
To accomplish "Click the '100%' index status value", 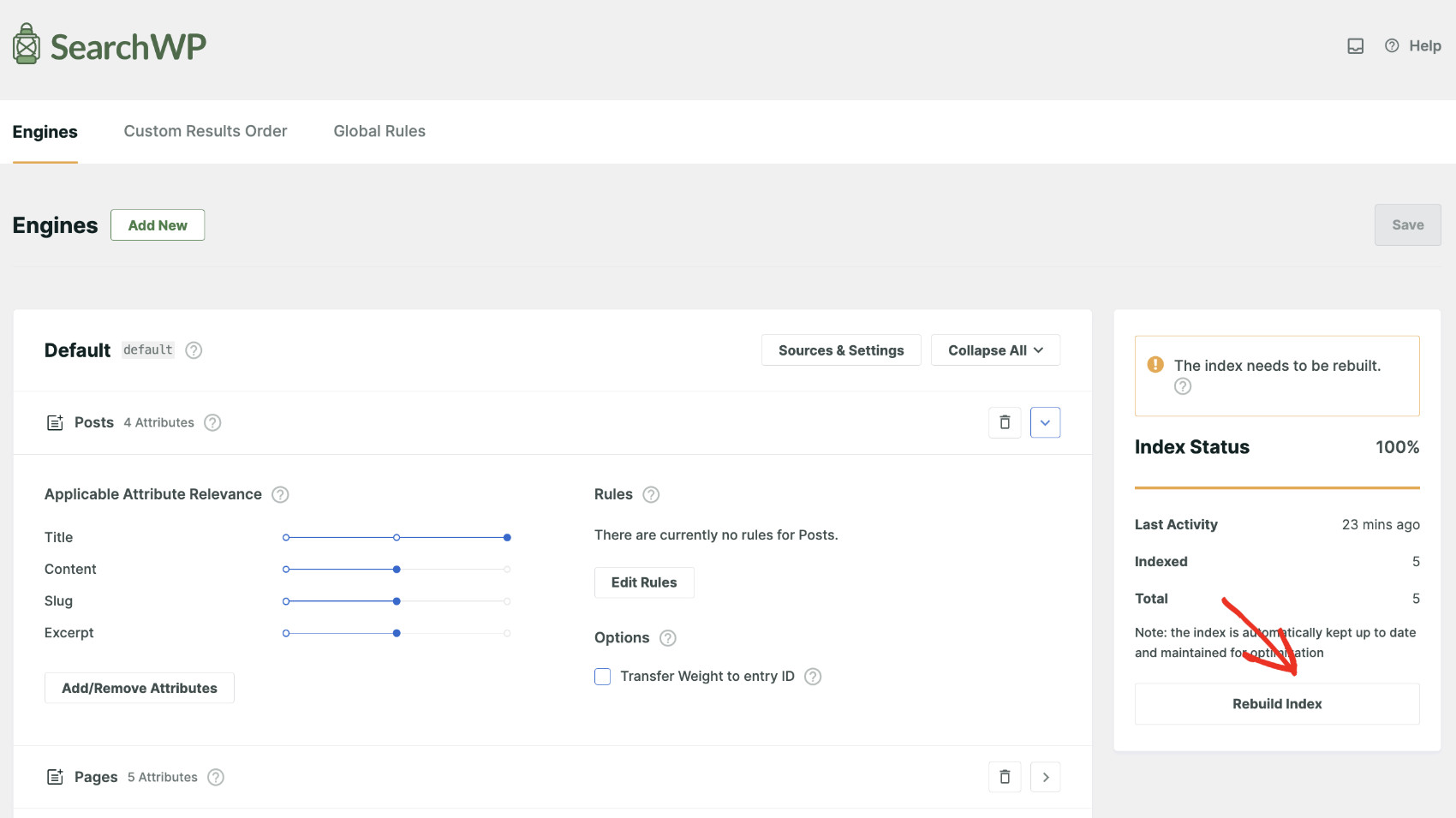I will click(1397, 447).
